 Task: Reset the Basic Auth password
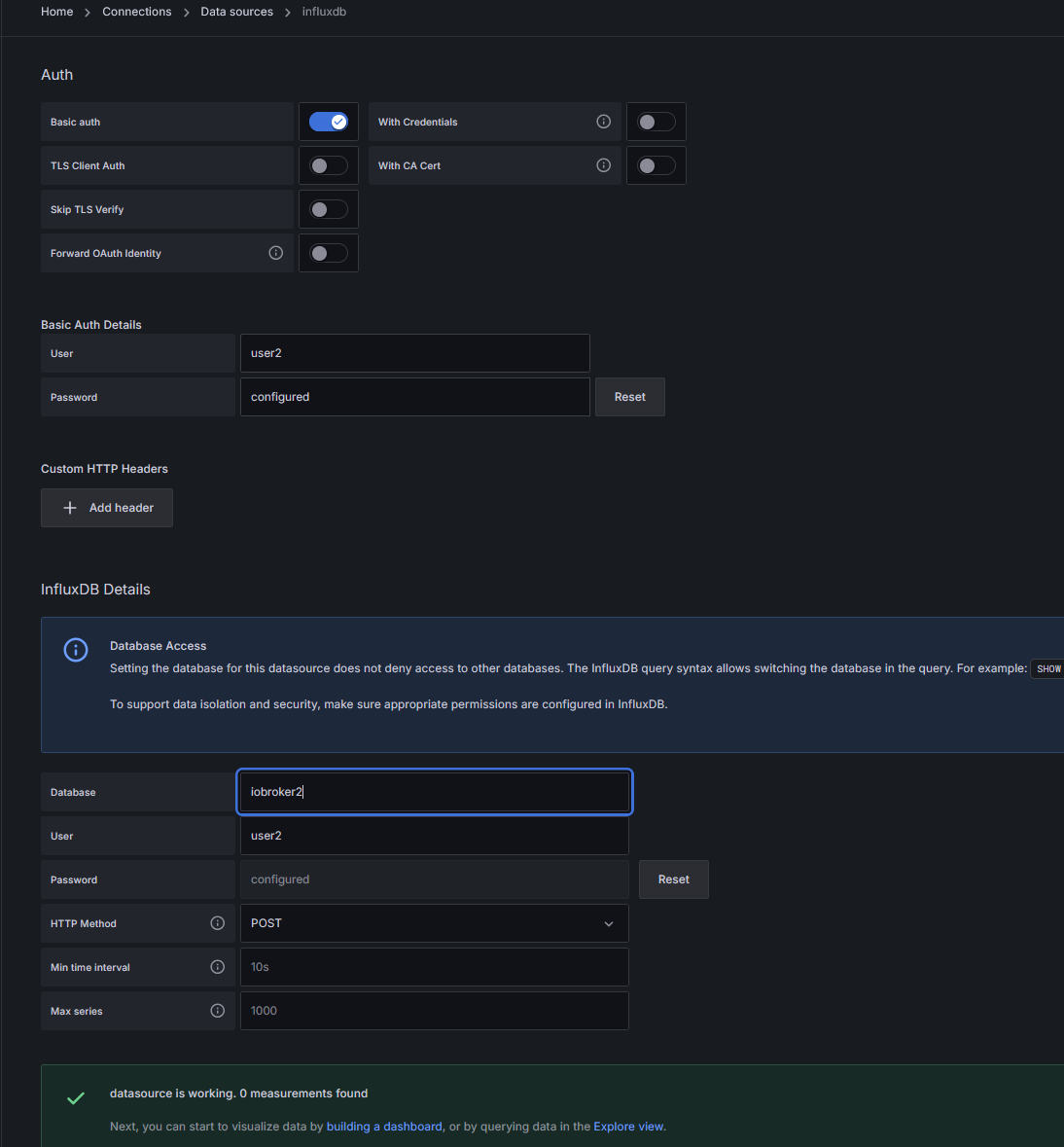[630, 397]
